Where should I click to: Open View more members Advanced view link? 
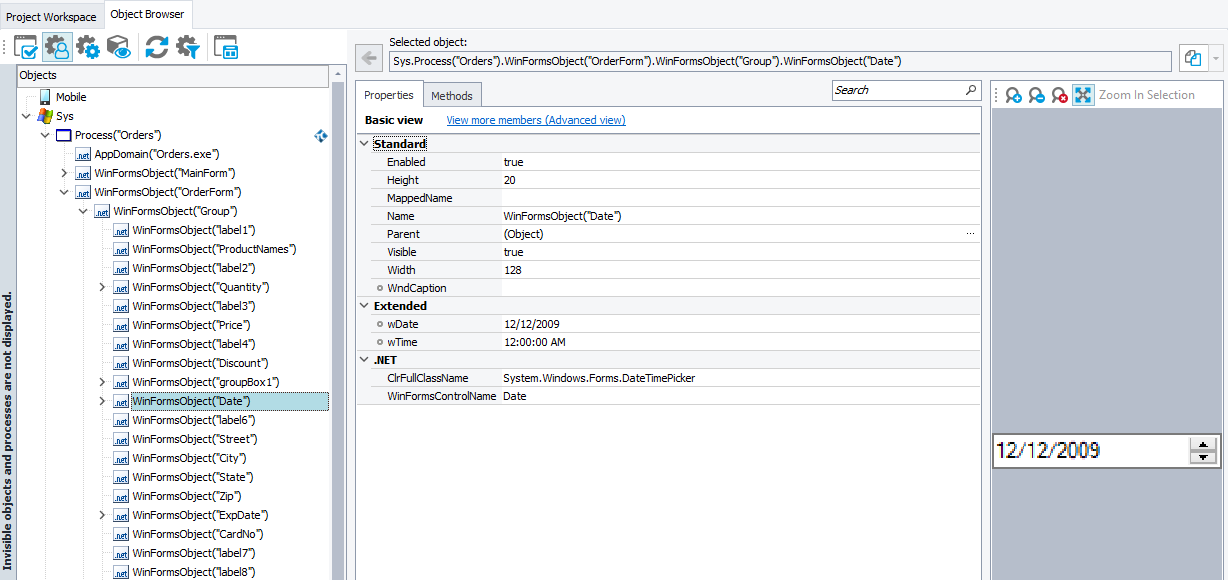pos(536,119)
